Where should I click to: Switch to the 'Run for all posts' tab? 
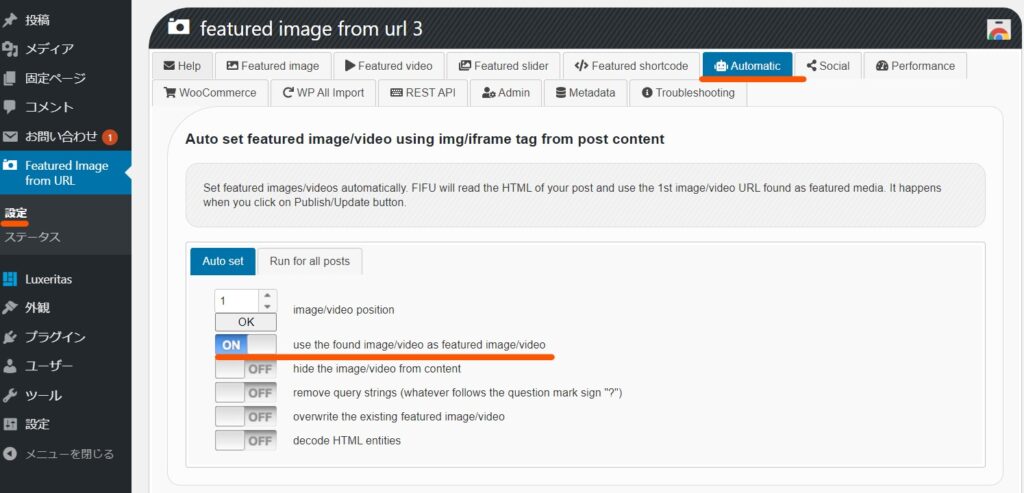pos(310,261)
